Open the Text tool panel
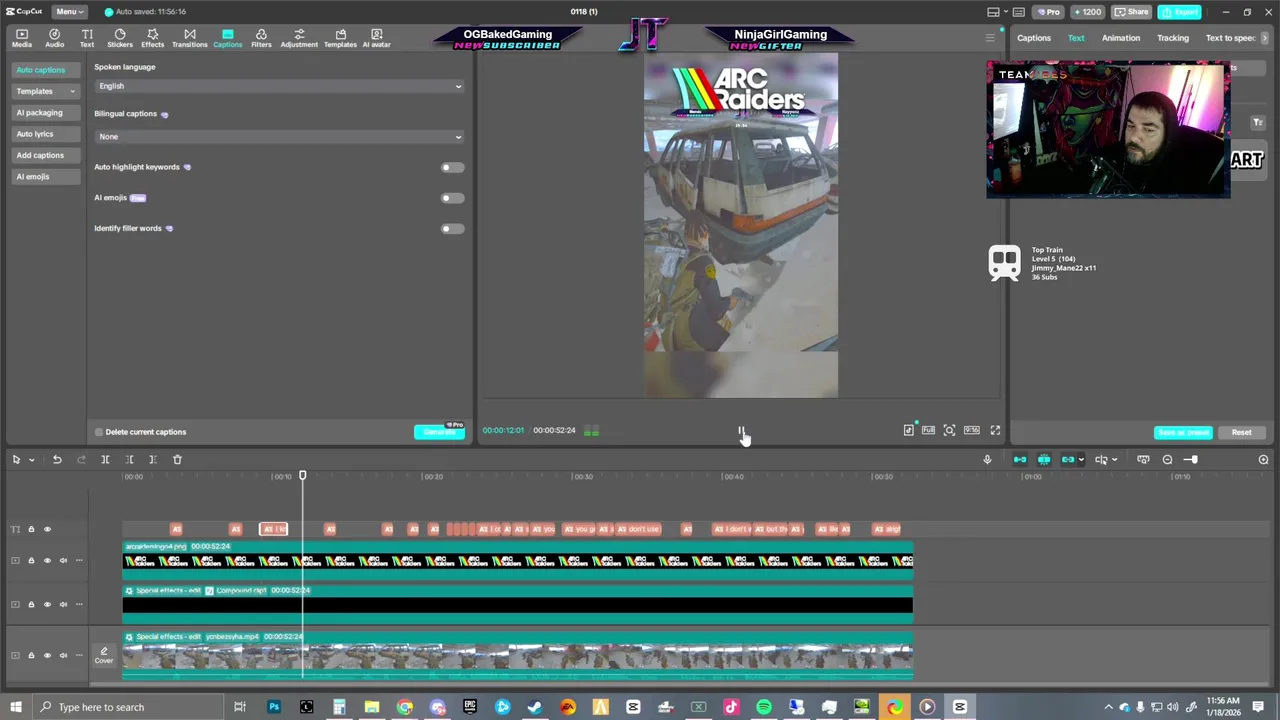This screenshot has height=720, width=1280. pyautogui.click(x=87, y=38)
